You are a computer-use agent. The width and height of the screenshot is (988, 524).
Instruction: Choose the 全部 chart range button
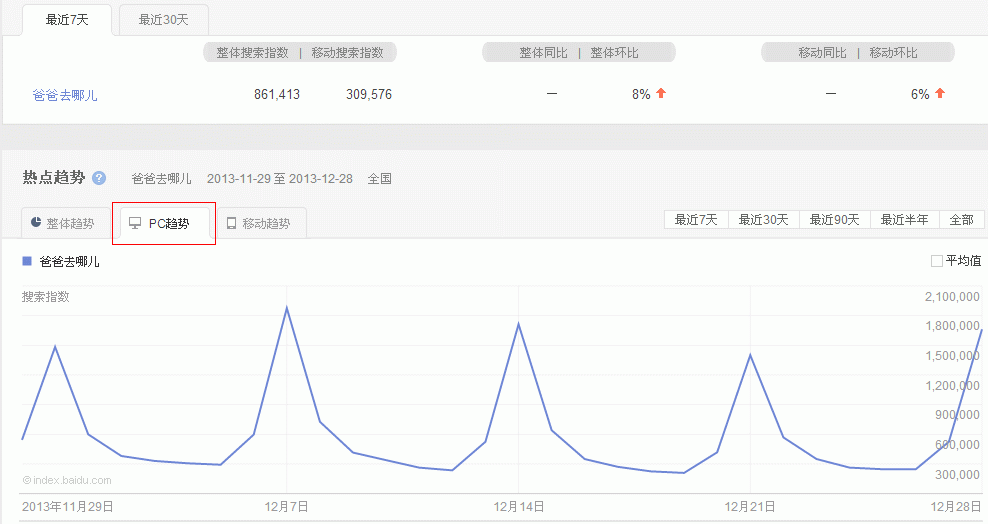(962, 220)
